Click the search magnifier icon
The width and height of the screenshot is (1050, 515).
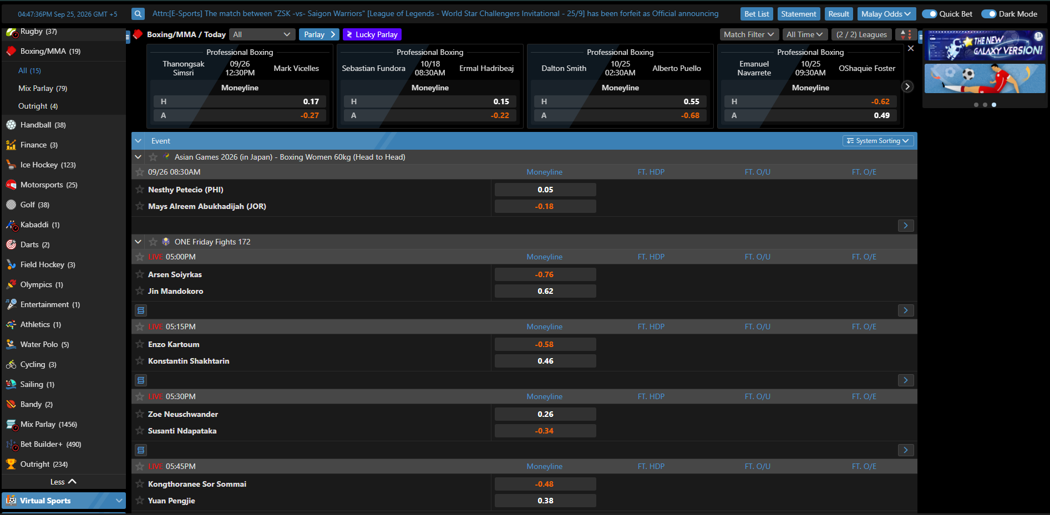138,13
